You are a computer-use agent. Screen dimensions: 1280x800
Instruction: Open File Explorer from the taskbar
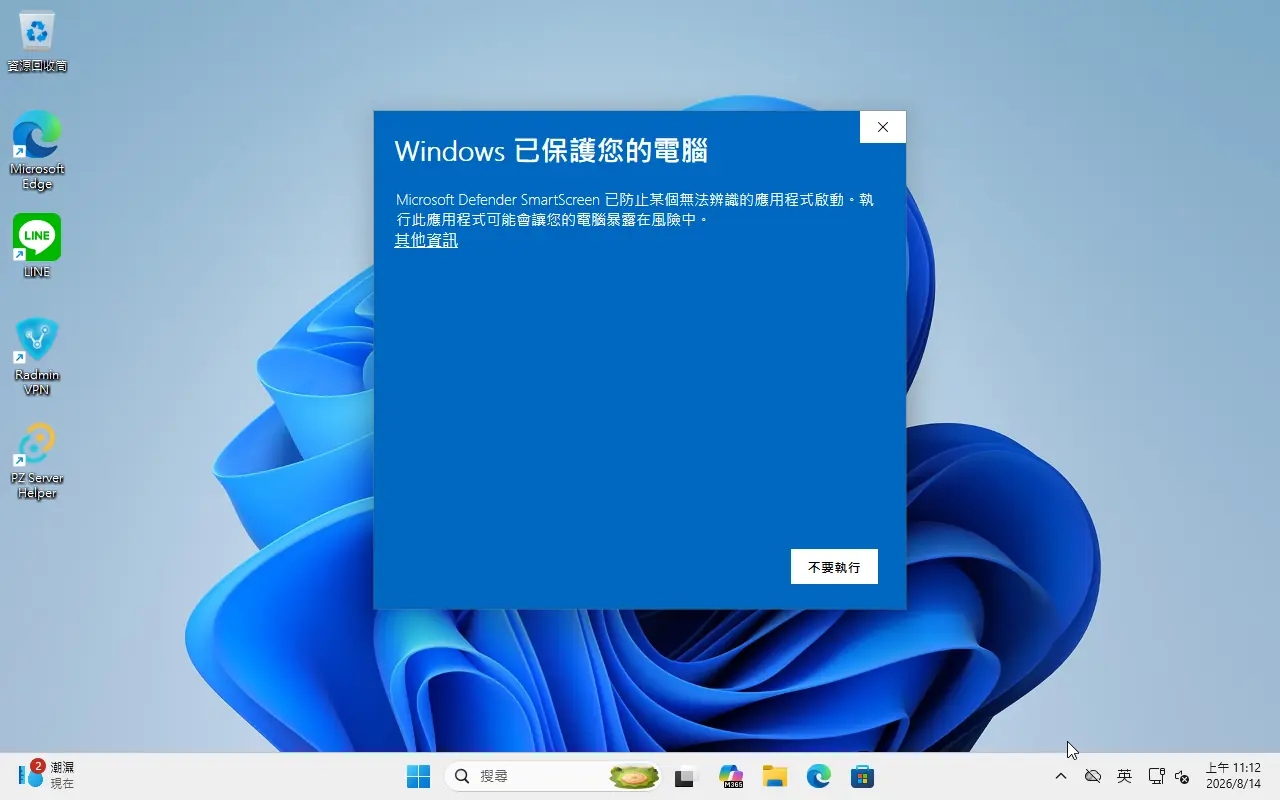click(775, 776)
